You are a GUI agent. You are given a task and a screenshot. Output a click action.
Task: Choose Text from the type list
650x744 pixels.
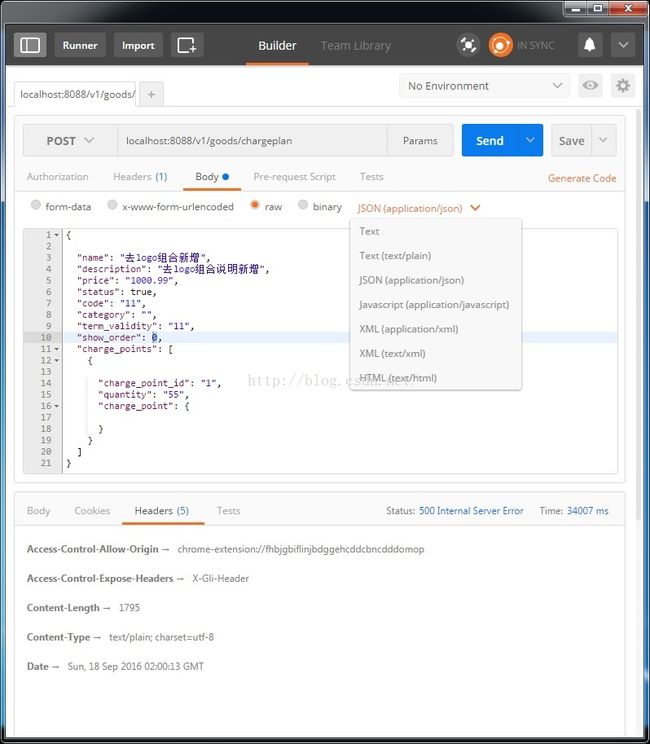436,232
